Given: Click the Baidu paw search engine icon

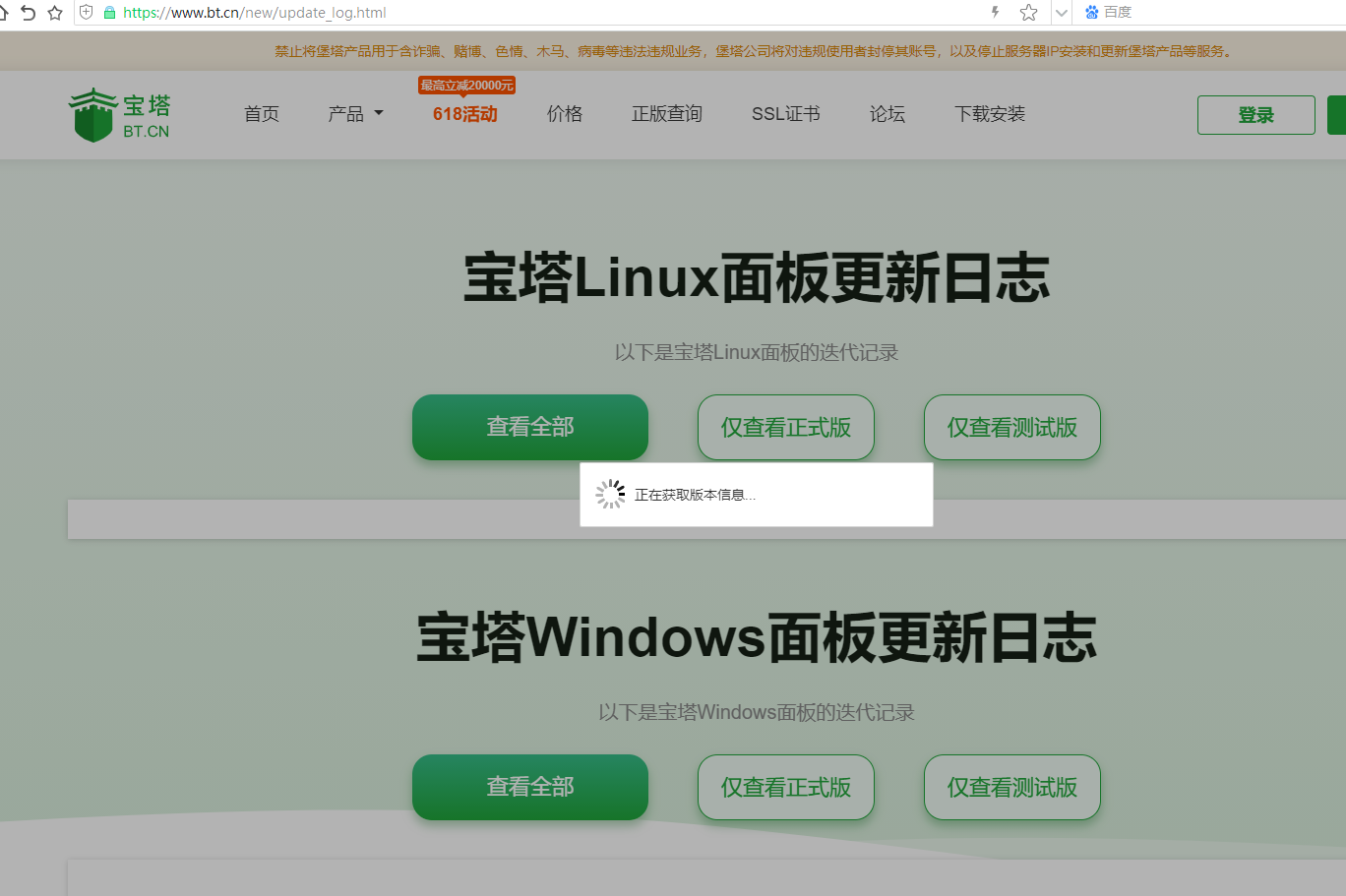Looking at the screenshot, I should coord(1091,13).
